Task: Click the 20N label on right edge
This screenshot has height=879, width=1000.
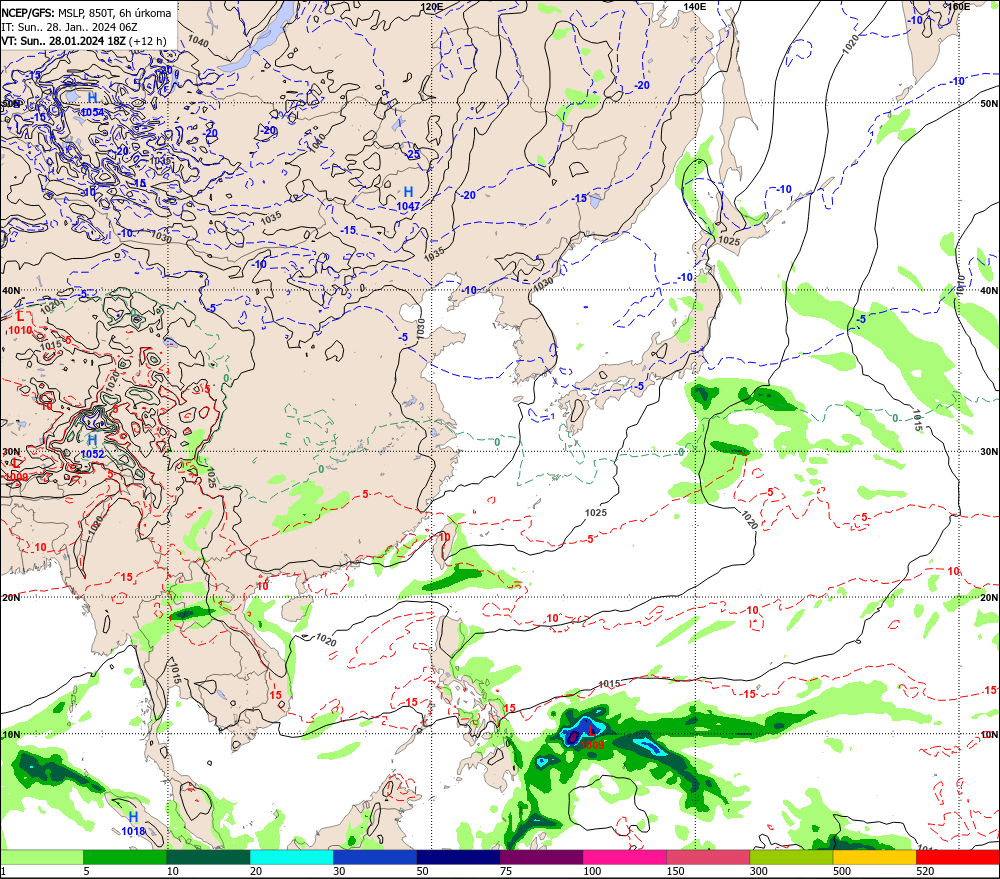Action: point(989,598)
